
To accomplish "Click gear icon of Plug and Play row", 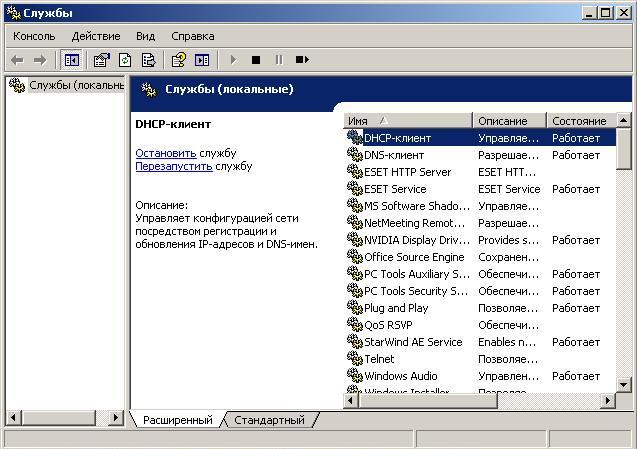I will [x=355, y=308].
